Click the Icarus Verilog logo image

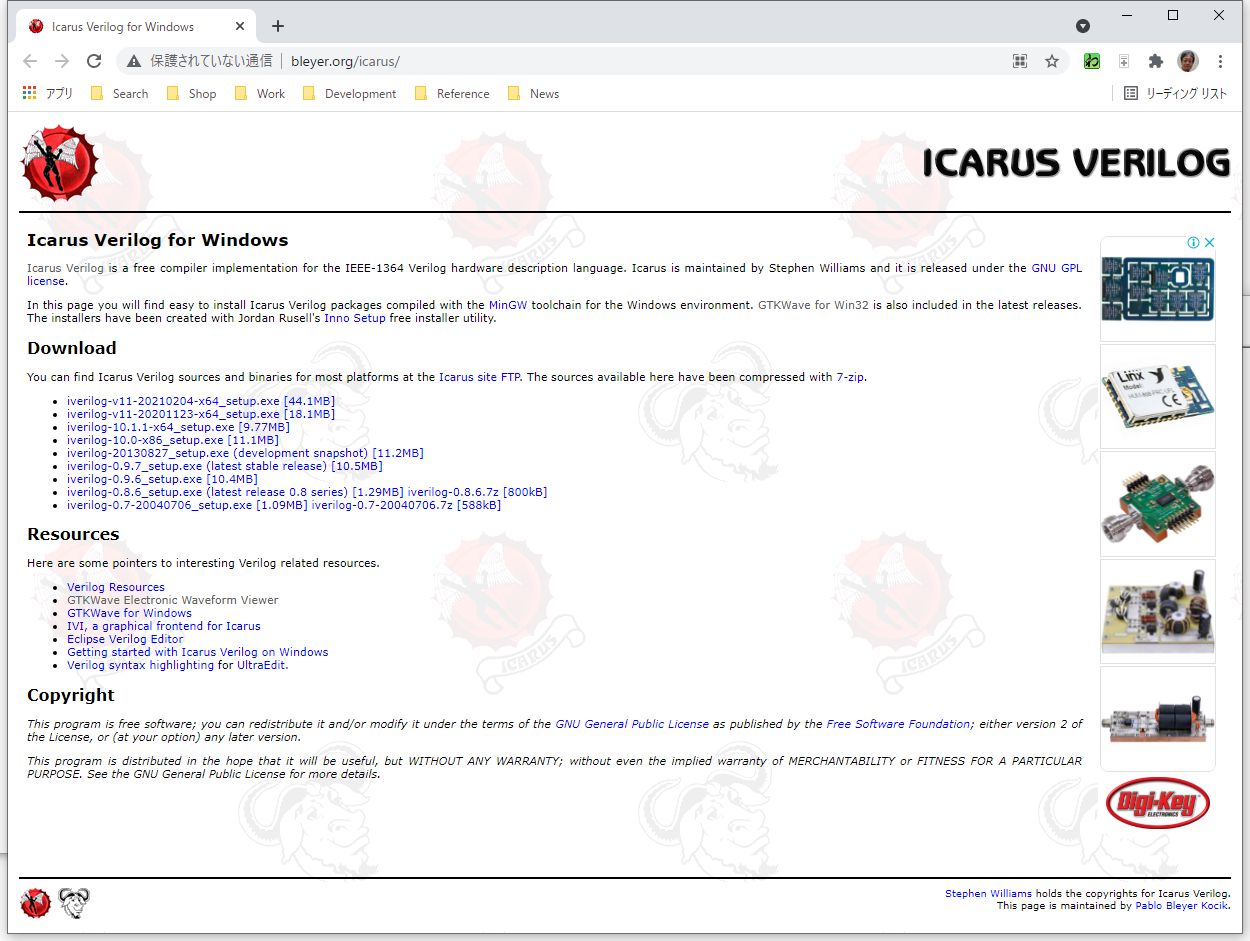click(57, 163)
